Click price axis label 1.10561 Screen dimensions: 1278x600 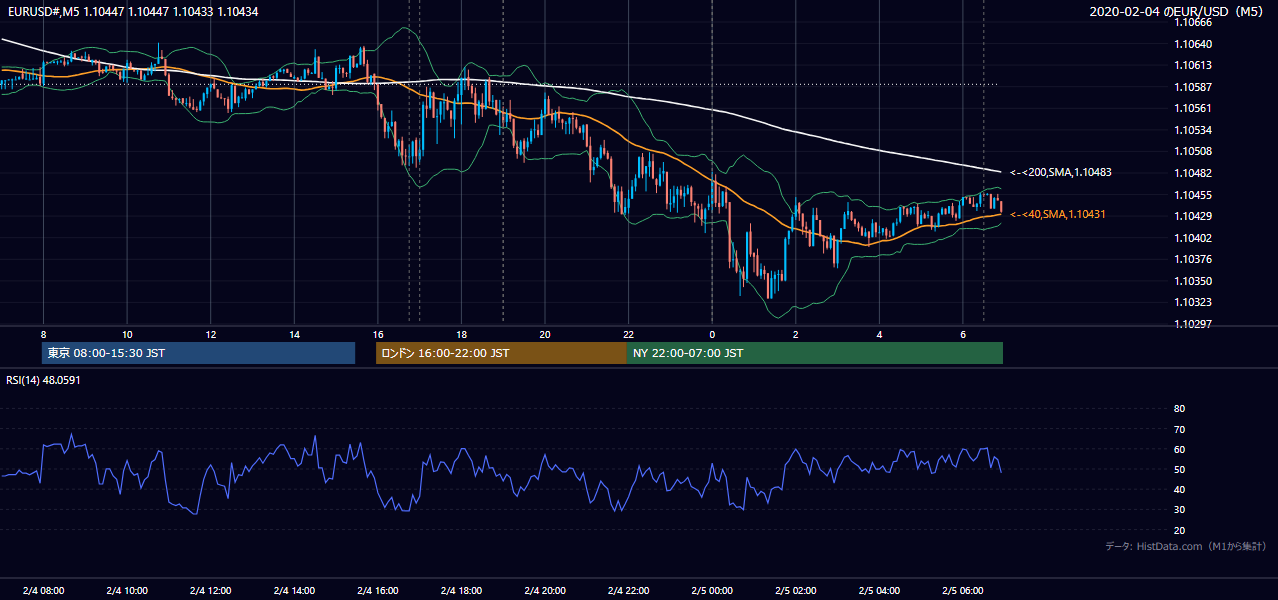tap(1194, 108)
